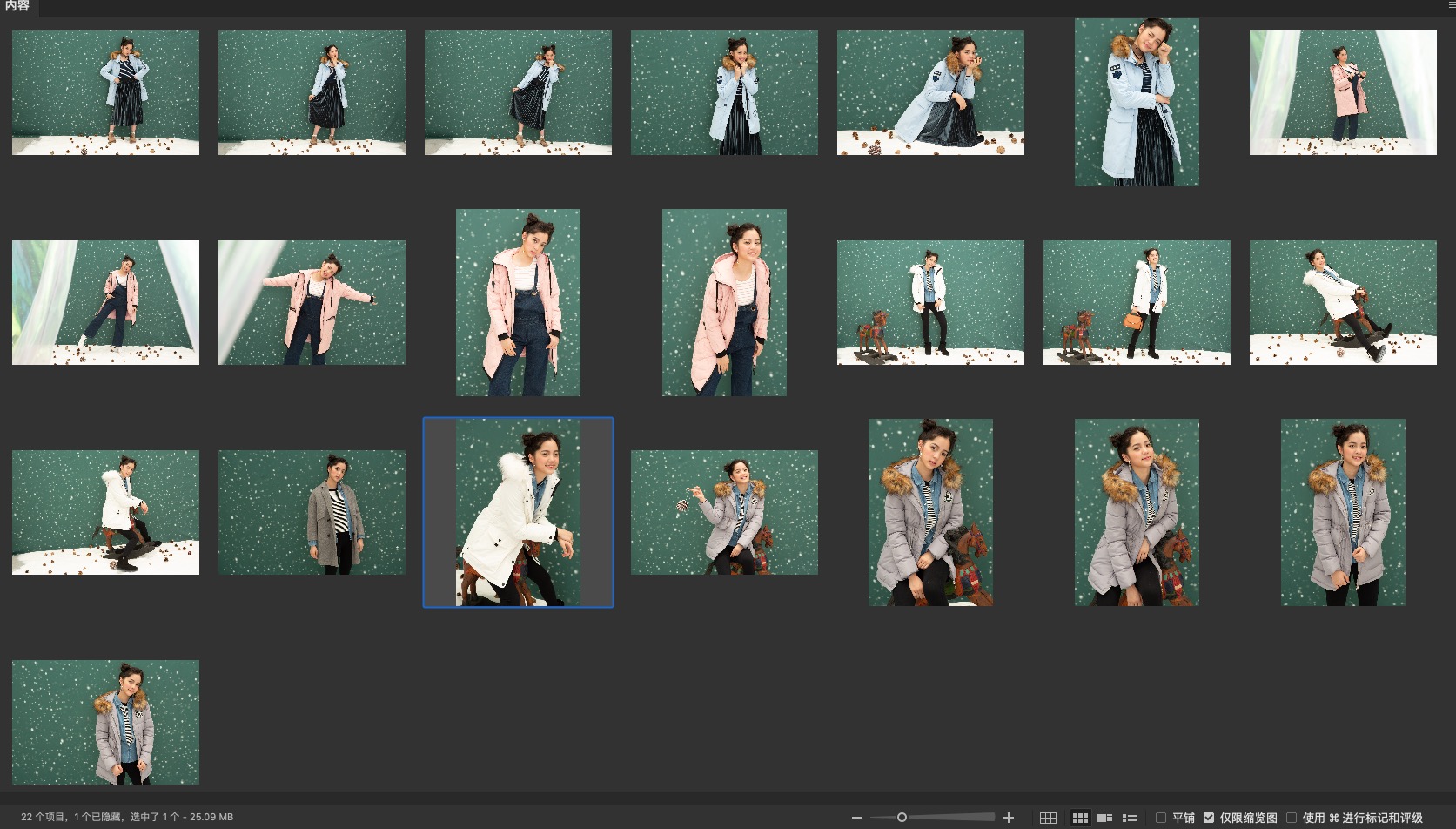
Task: Select the white coat with orange handbag thumbnail
Action: point(1137,303)
